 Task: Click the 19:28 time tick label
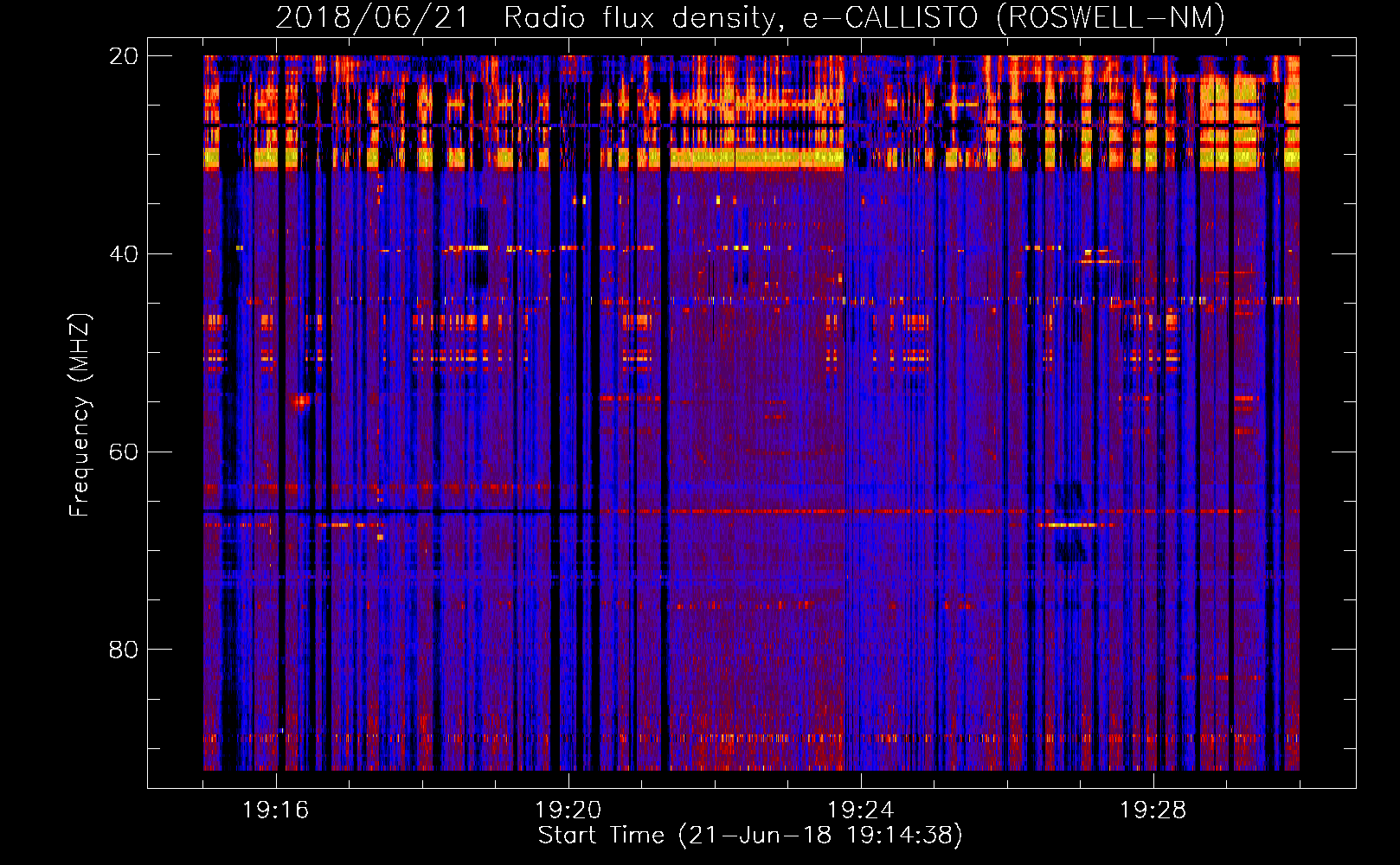(1153, 811)
